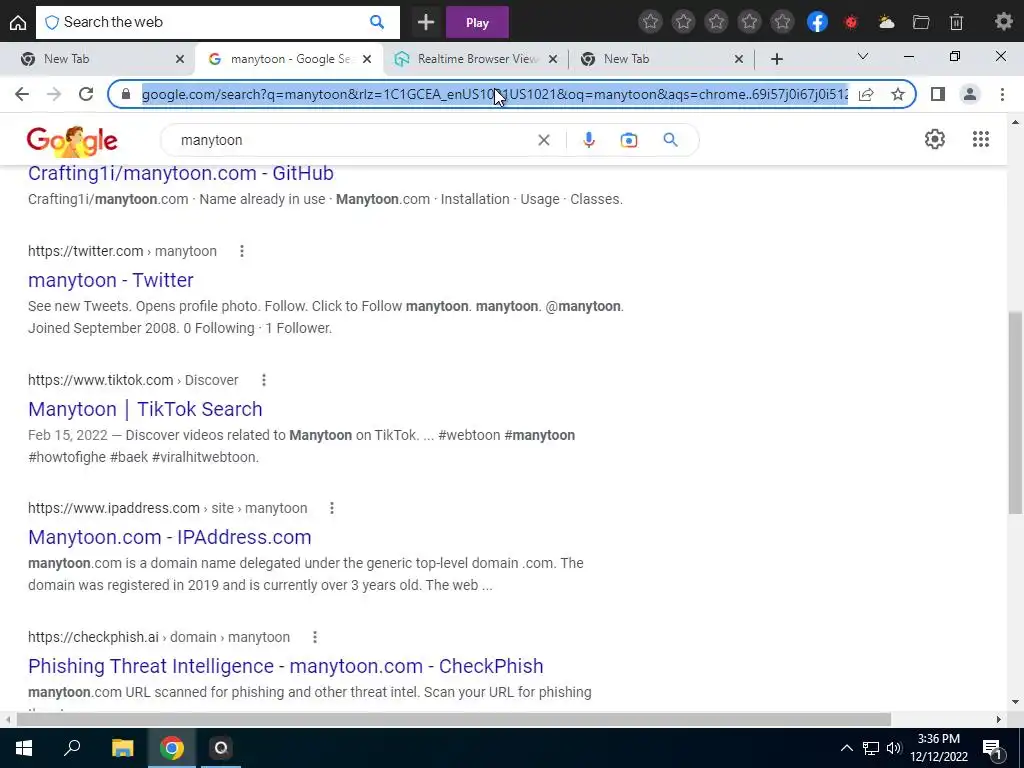Open Google quick settings gear
1024x768 pixels.
pos(935,139)
